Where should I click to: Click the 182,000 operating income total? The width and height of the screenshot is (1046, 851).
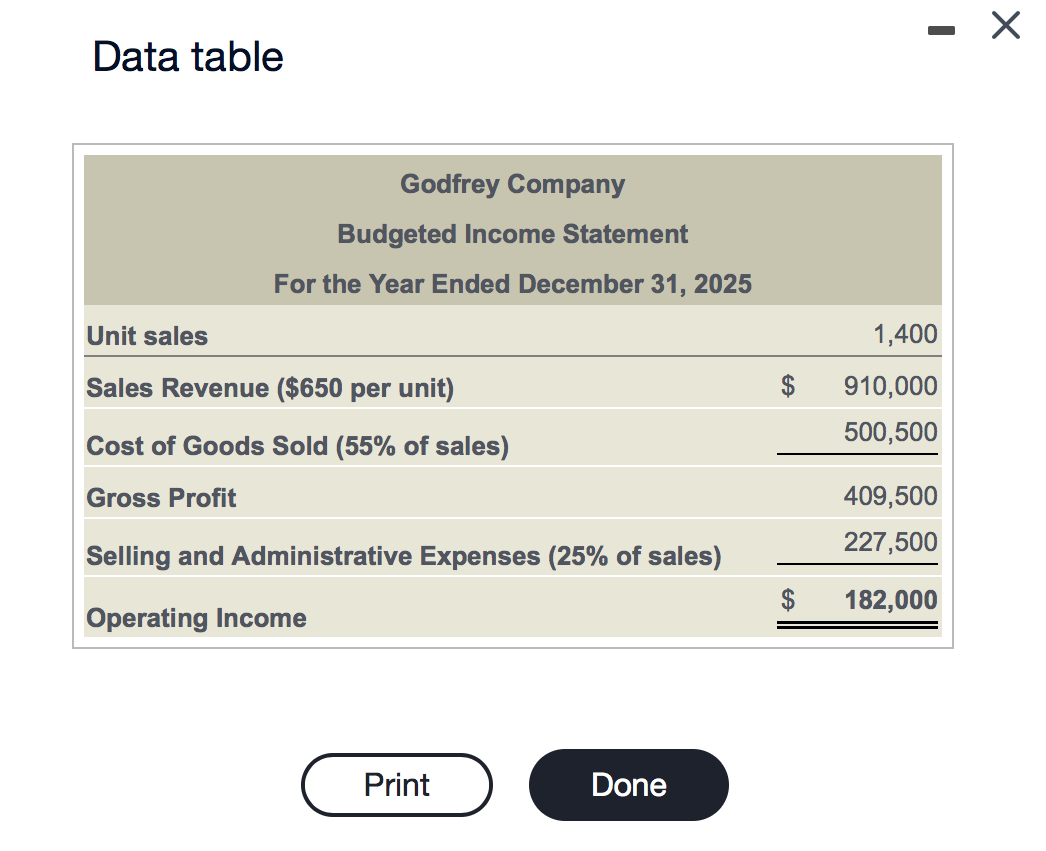coord(890,600)
